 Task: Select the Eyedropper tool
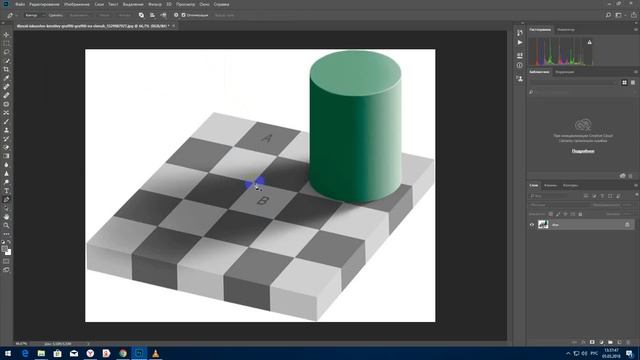pos(6,78)
